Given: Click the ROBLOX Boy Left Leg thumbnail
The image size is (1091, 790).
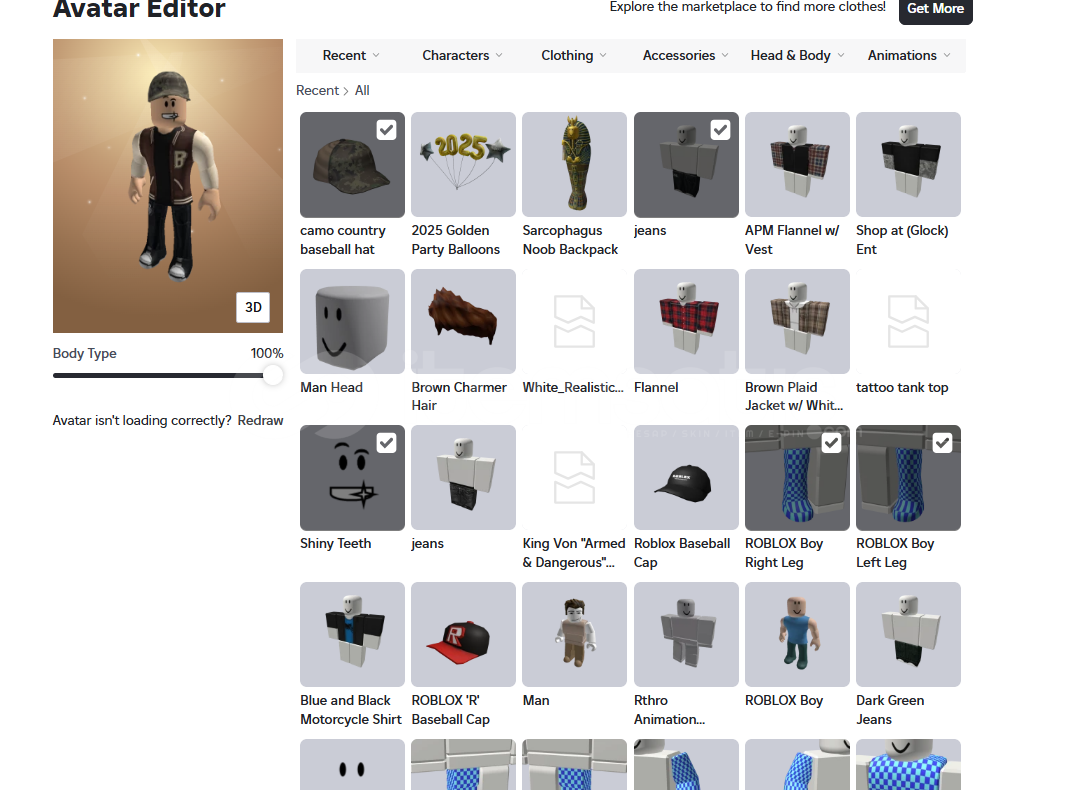Looking at the screenshot, I should [x=908, y=477].
